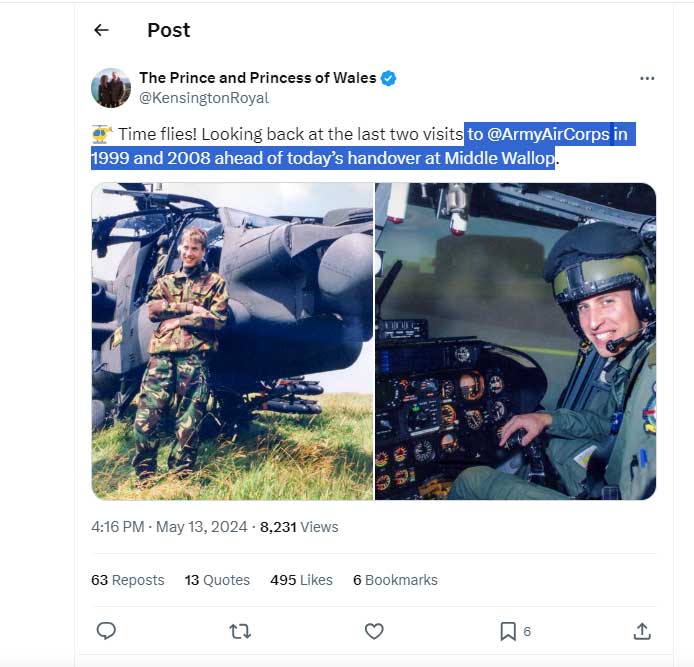Bookmark the post using bookmark icon

click(x=508, y=631)
